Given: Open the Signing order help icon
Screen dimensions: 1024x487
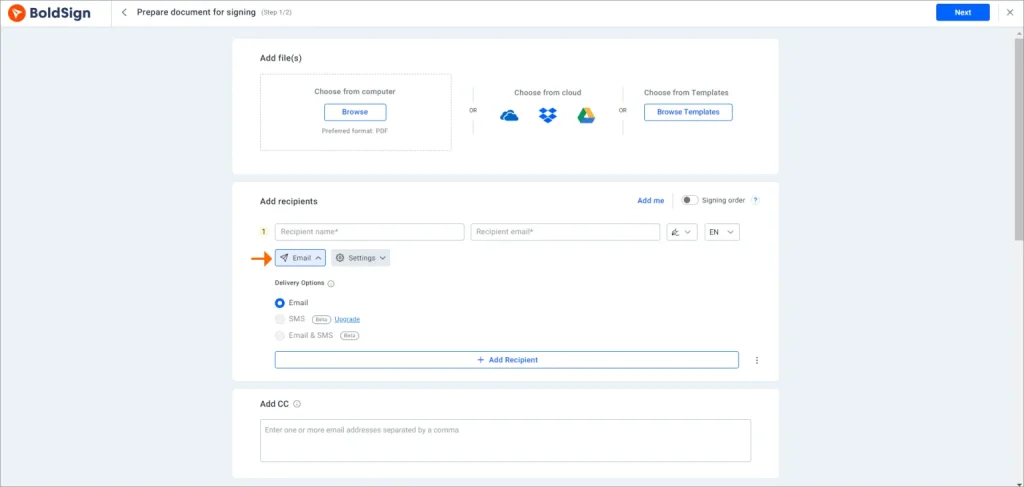Looking at the screenshot, I should click(x=755, y=200).
